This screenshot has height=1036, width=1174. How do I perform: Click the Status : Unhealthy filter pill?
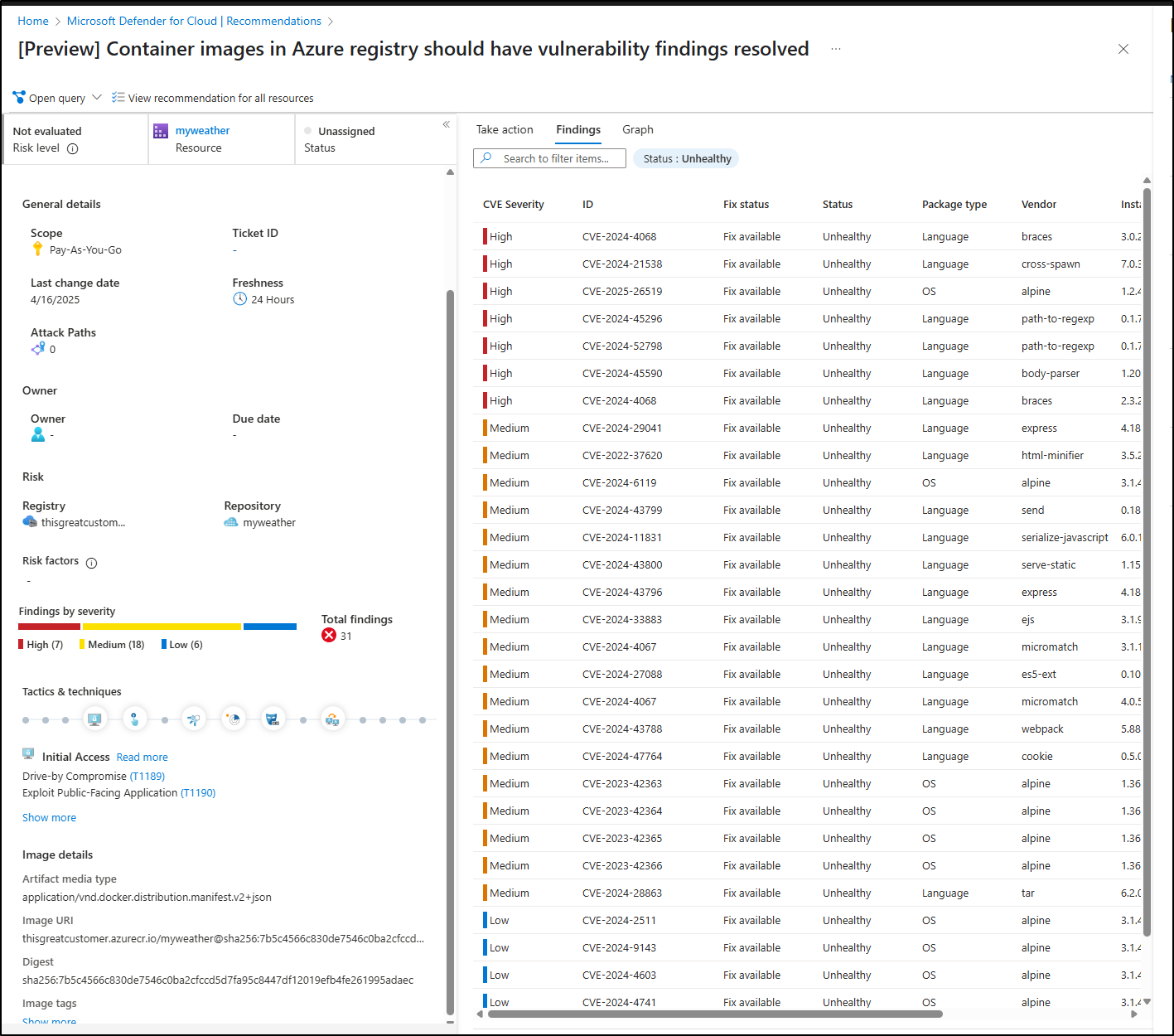[686, 158]
